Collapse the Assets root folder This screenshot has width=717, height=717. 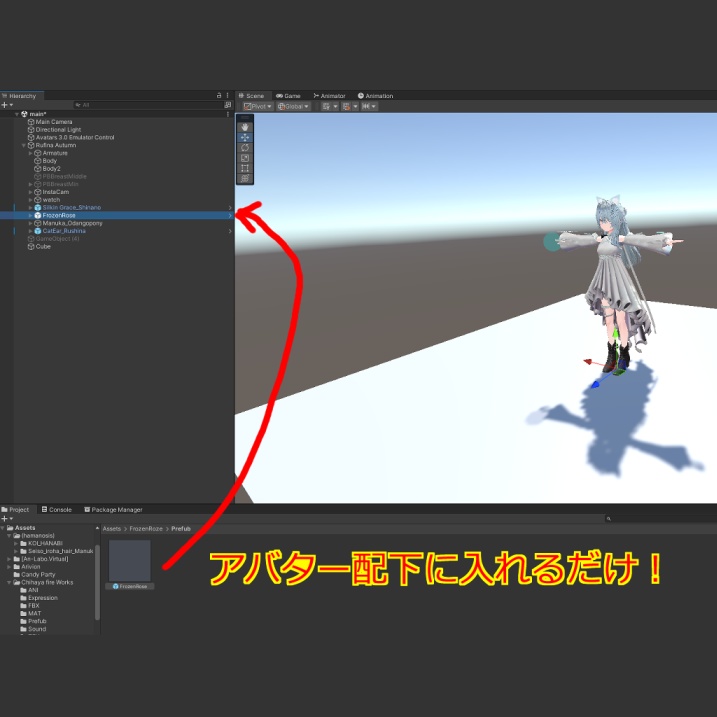click(3, 528)
